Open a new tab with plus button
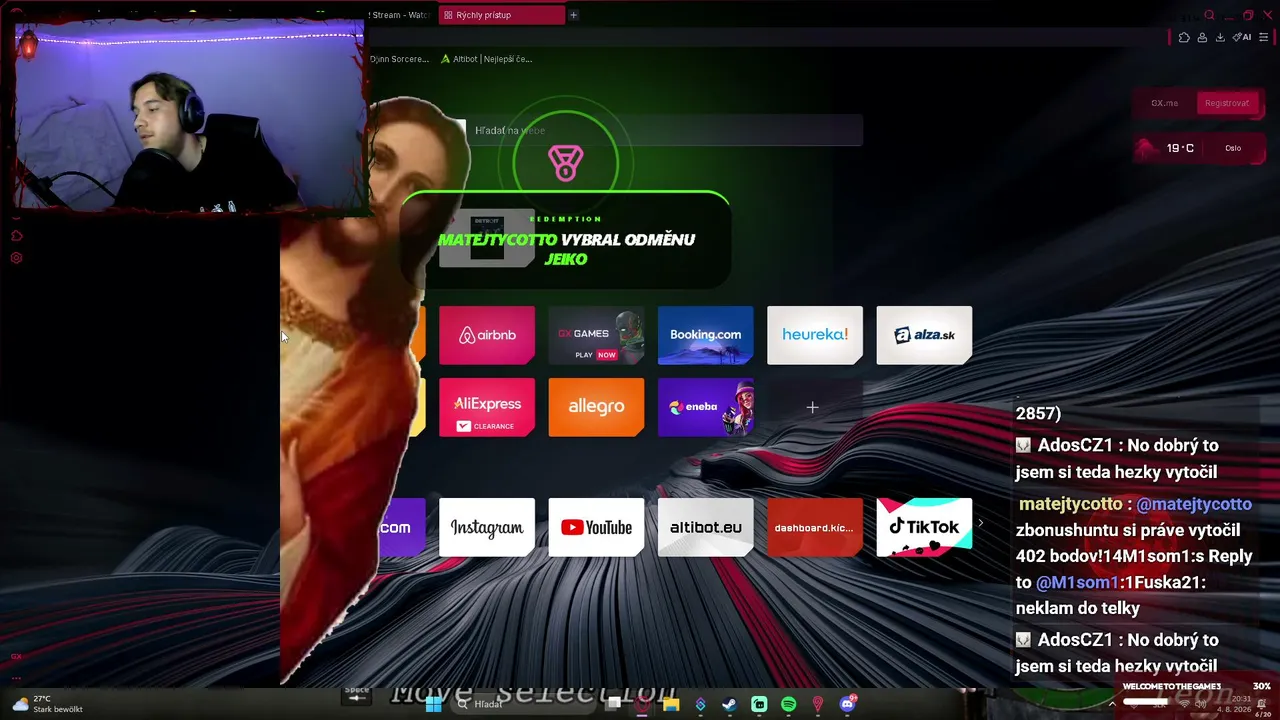 pyautogui.click(x=573, y=15)
